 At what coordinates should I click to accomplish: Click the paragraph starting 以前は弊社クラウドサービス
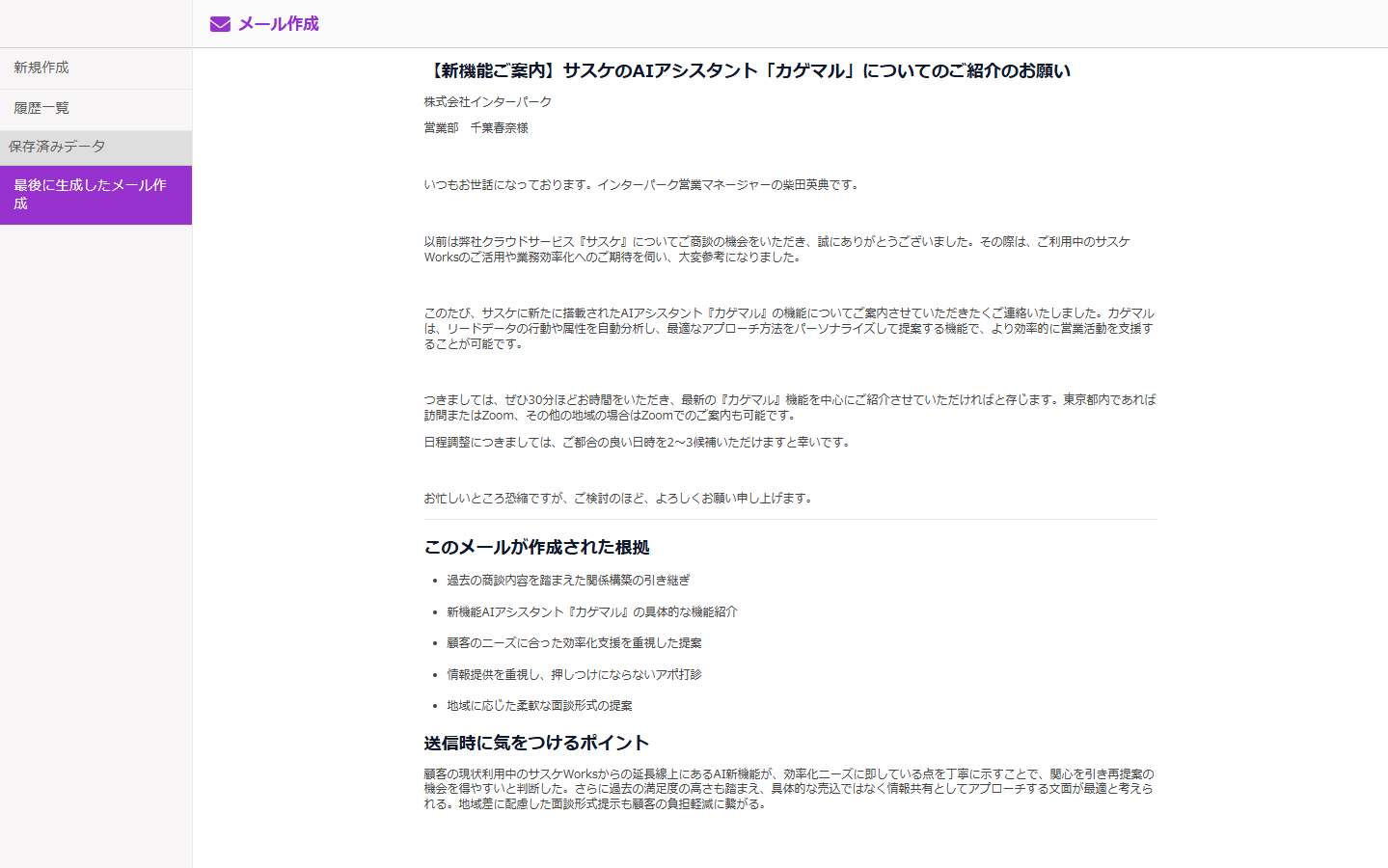point(776,249)
